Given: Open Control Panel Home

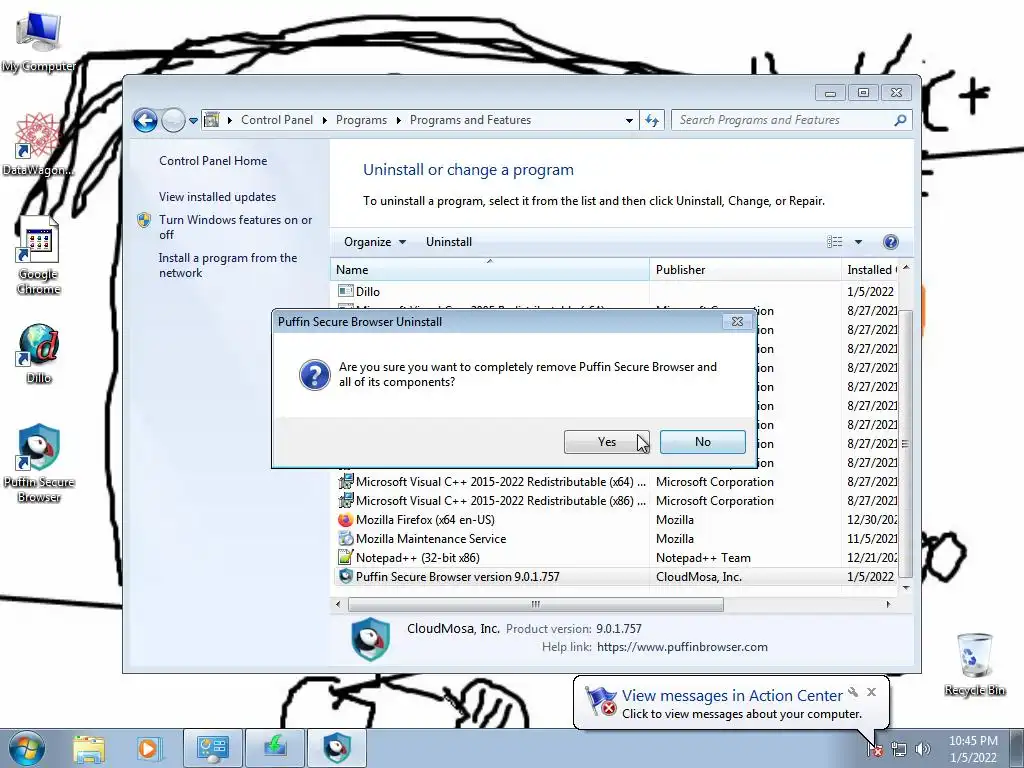Looking at the screenshot, I should (213, 161).
